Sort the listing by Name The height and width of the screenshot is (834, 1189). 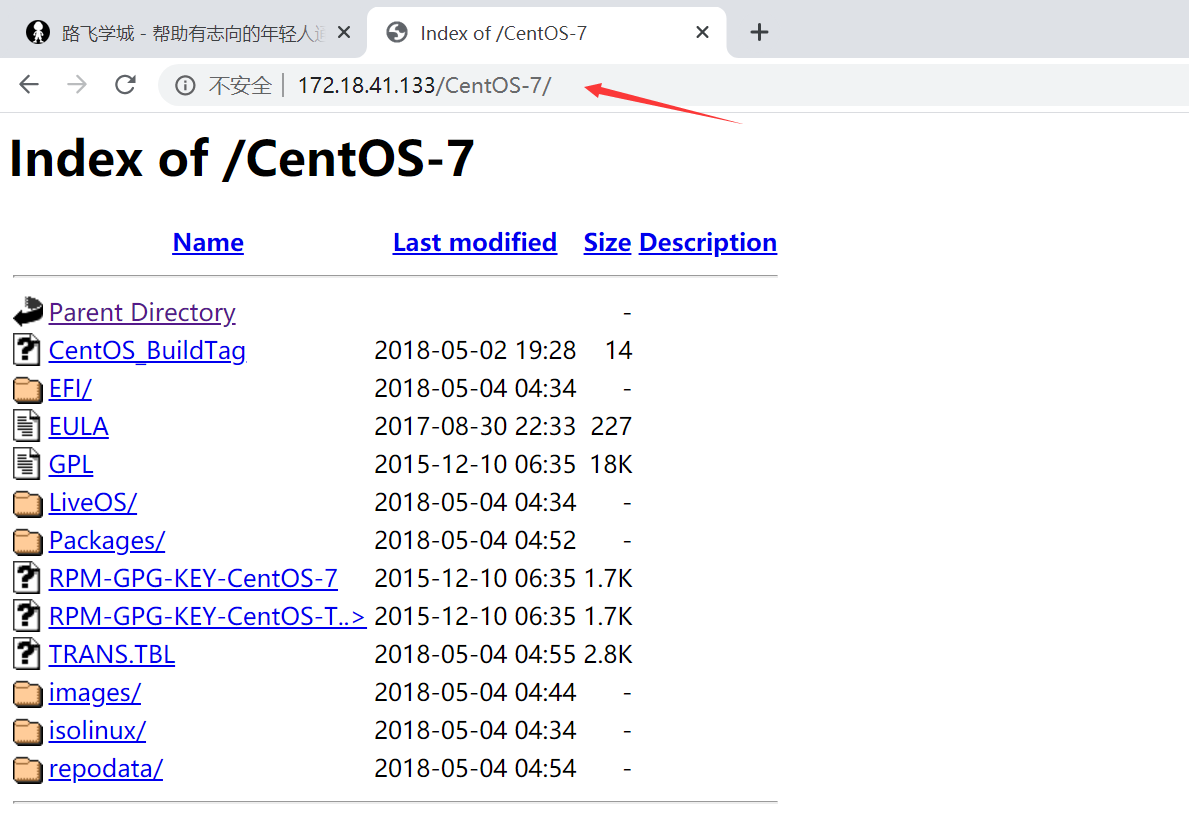208,243
